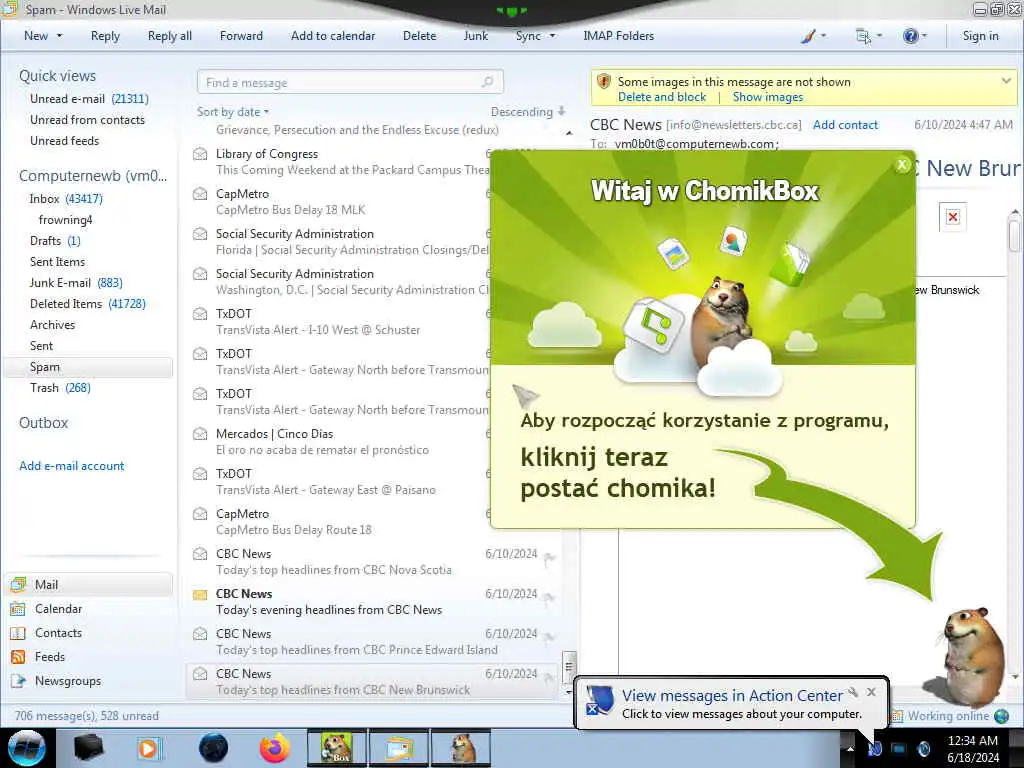Click Delete and block link
Image resolution: width=1024 pixels, height=768 pixels.
tap(662, 97)
